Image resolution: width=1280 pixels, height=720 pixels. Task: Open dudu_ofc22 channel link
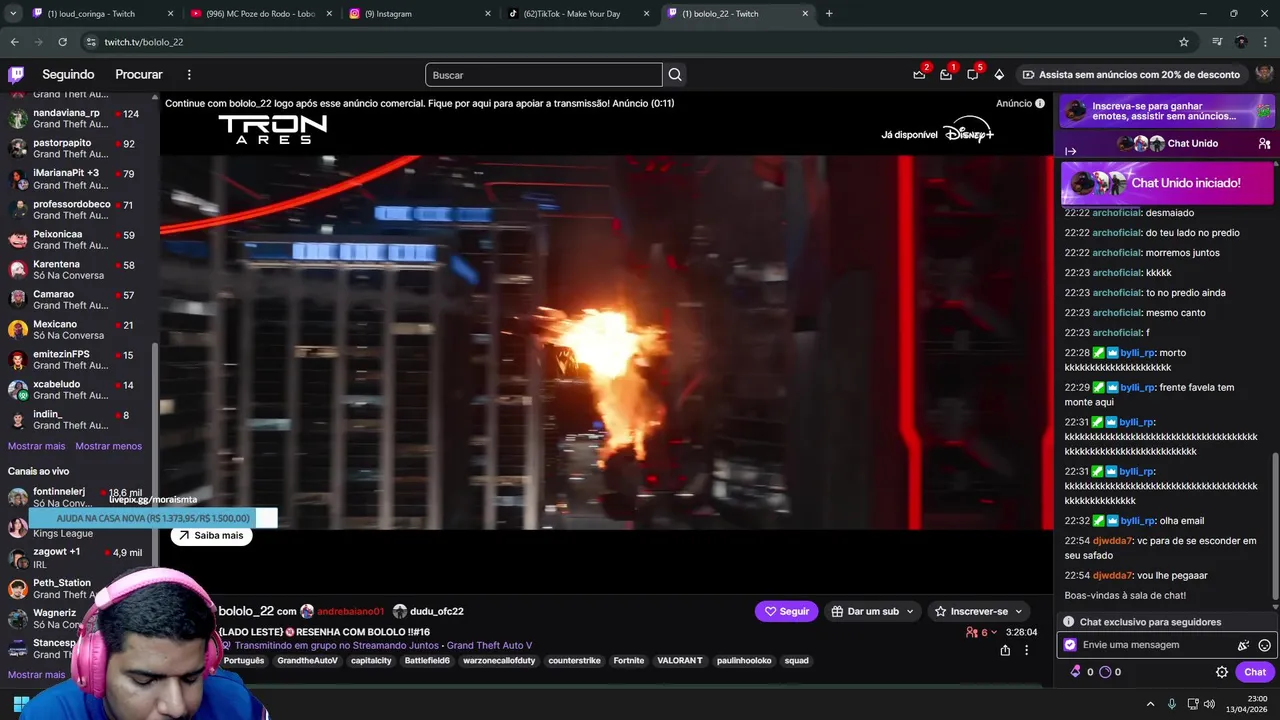point(436,611)
